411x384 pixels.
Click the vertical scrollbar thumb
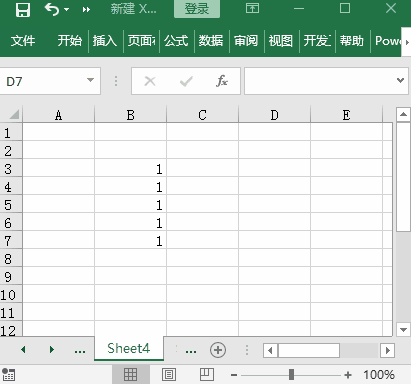(x=403, y=177)
